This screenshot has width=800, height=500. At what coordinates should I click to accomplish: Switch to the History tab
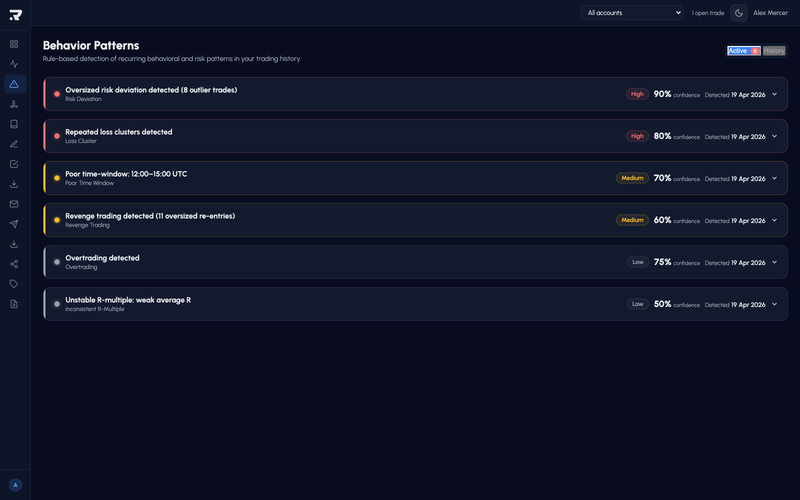[x=774, y=51]
